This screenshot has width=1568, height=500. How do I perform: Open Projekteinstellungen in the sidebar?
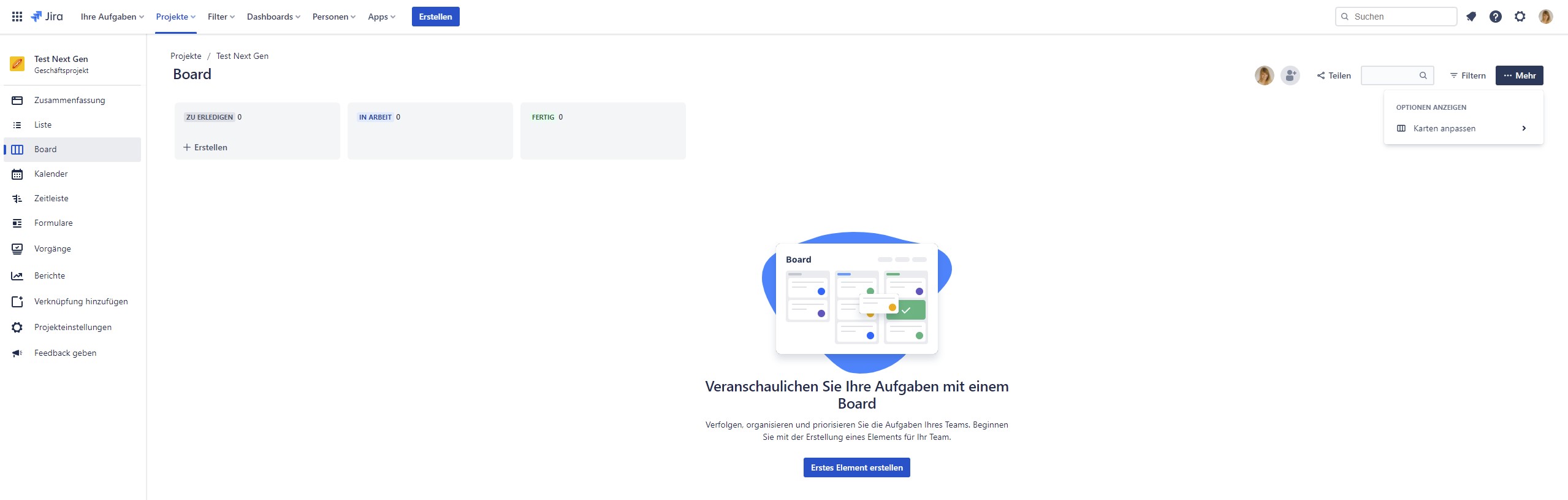72,327
